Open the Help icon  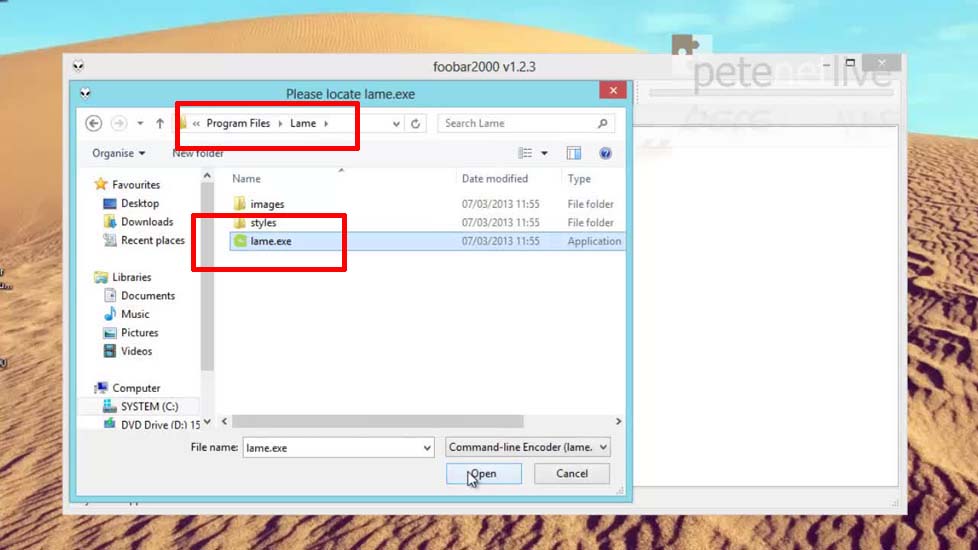[x=605, y=153]
